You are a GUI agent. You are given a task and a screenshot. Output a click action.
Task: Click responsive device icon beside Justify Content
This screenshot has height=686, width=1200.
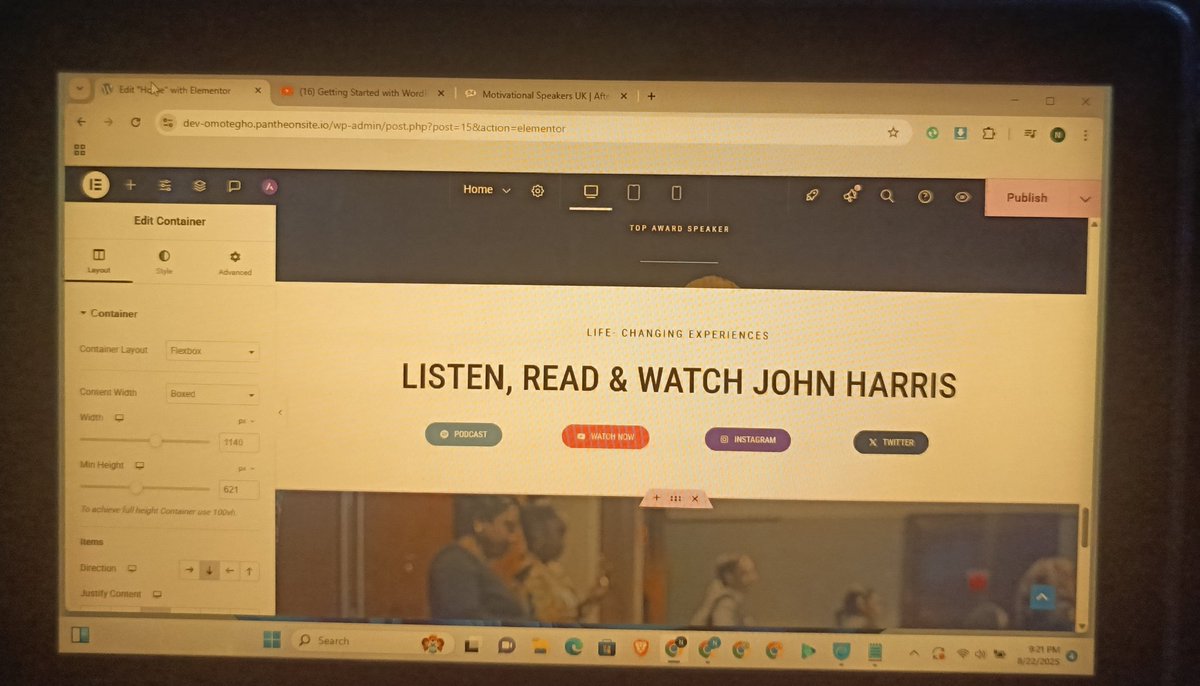tap(157, 594)
